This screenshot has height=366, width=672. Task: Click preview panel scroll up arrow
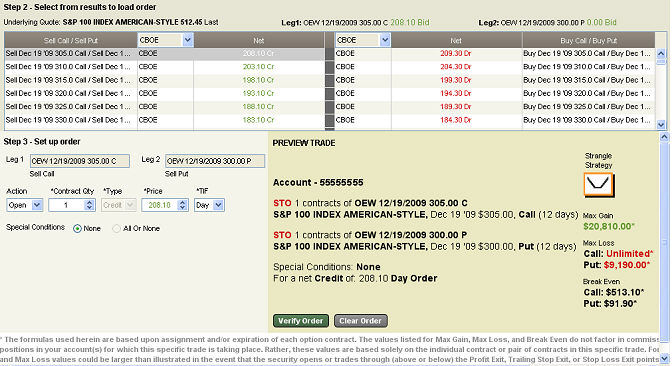(664, 137)
